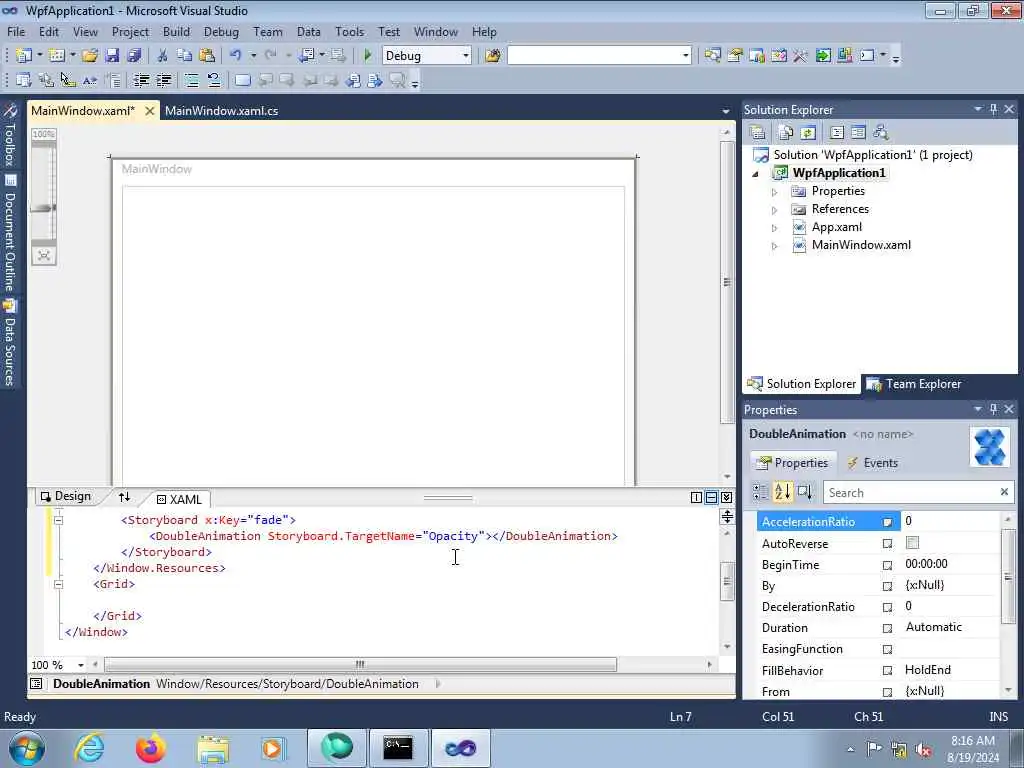This screenshot has height=768, width=1024.
Task: Expand the References node
Action: pyautogui.click(x=775, y=210)
